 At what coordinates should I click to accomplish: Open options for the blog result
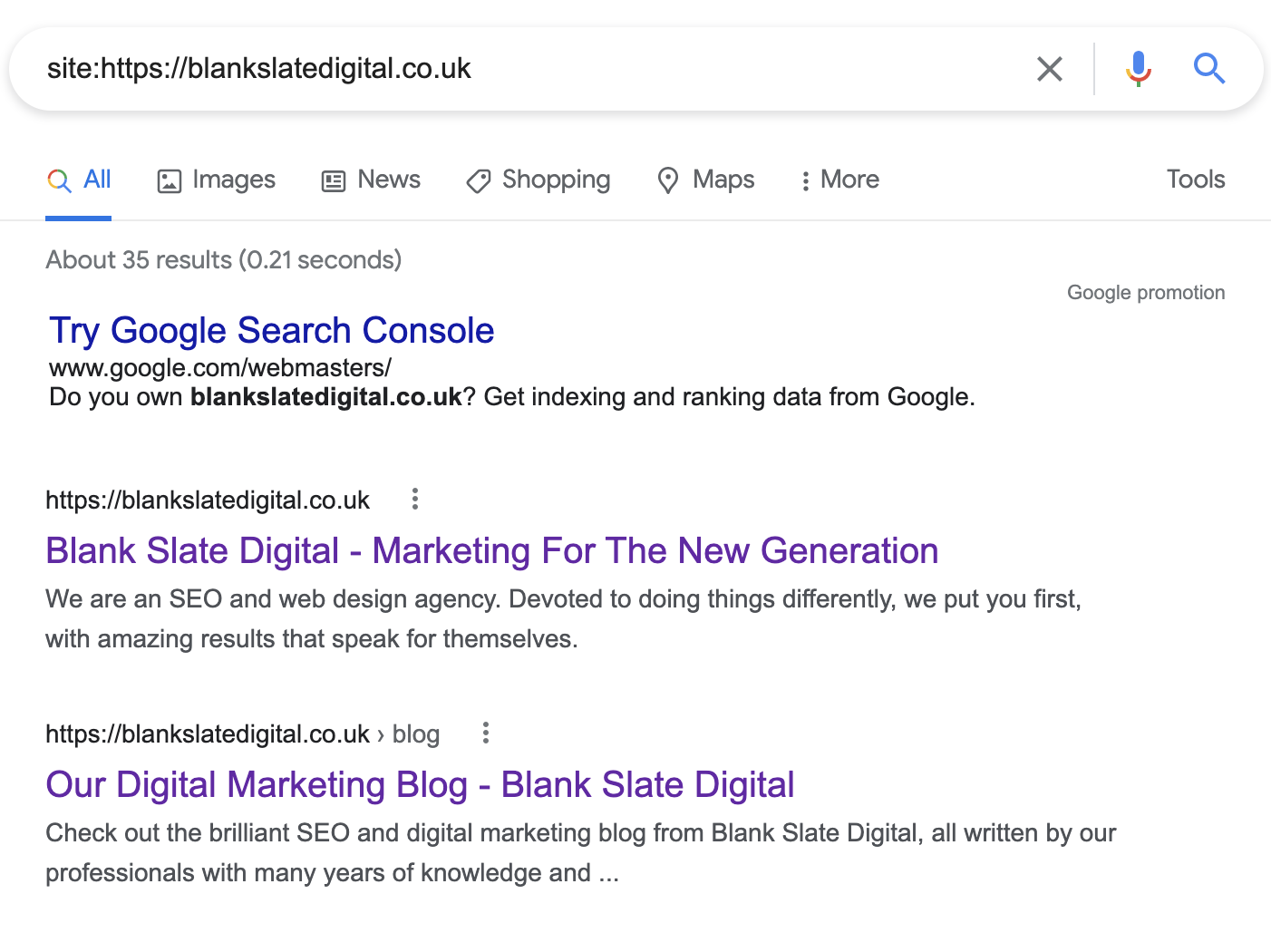[x=486, y=733]
